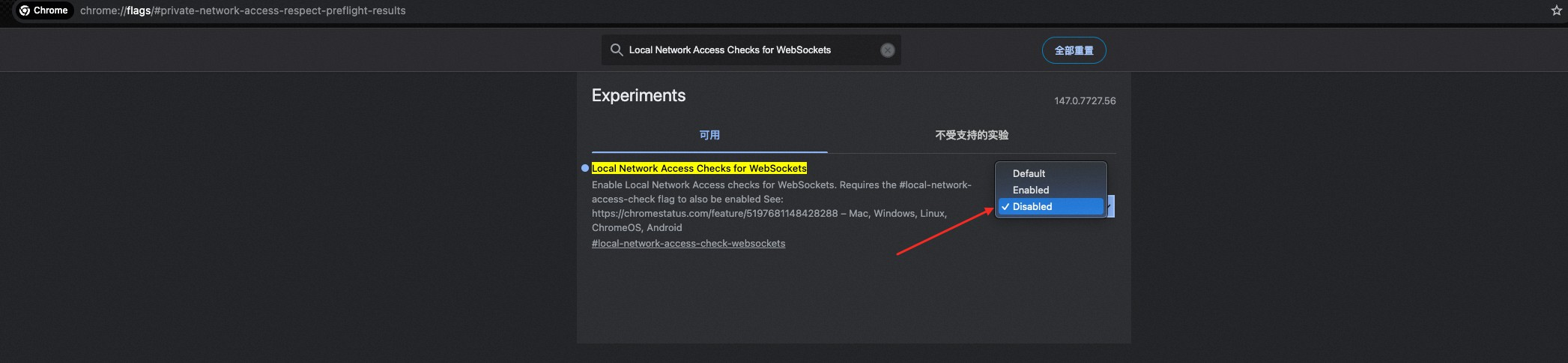
Task: Click the Experiments page heading
Action: [x=638, y=95]
